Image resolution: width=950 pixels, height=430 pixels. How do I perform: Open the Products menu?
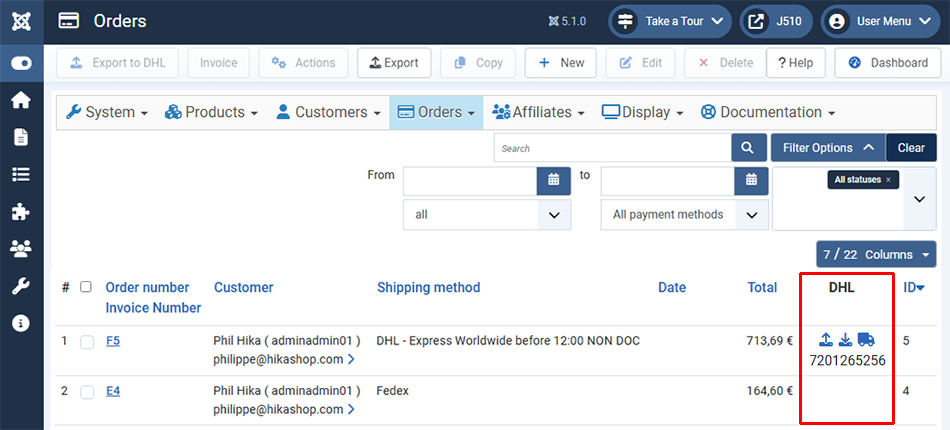[211, 112]
